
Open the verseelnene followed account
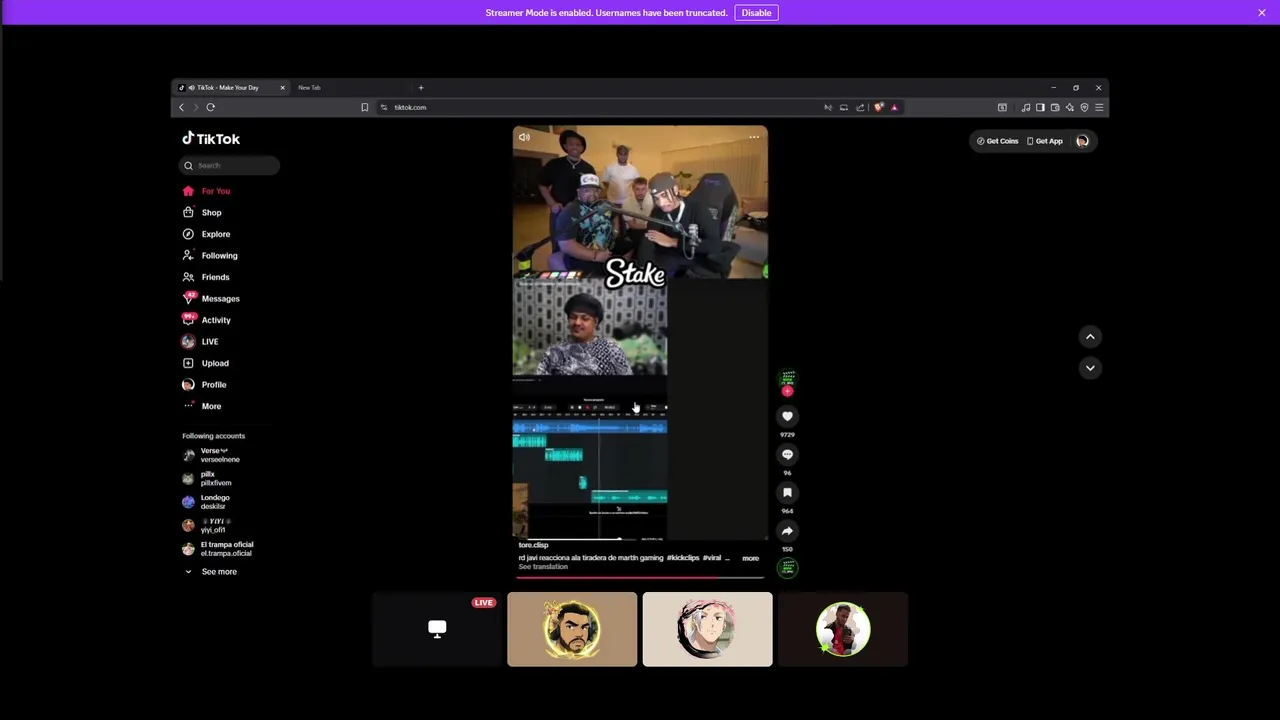click(x=212, y=455)
